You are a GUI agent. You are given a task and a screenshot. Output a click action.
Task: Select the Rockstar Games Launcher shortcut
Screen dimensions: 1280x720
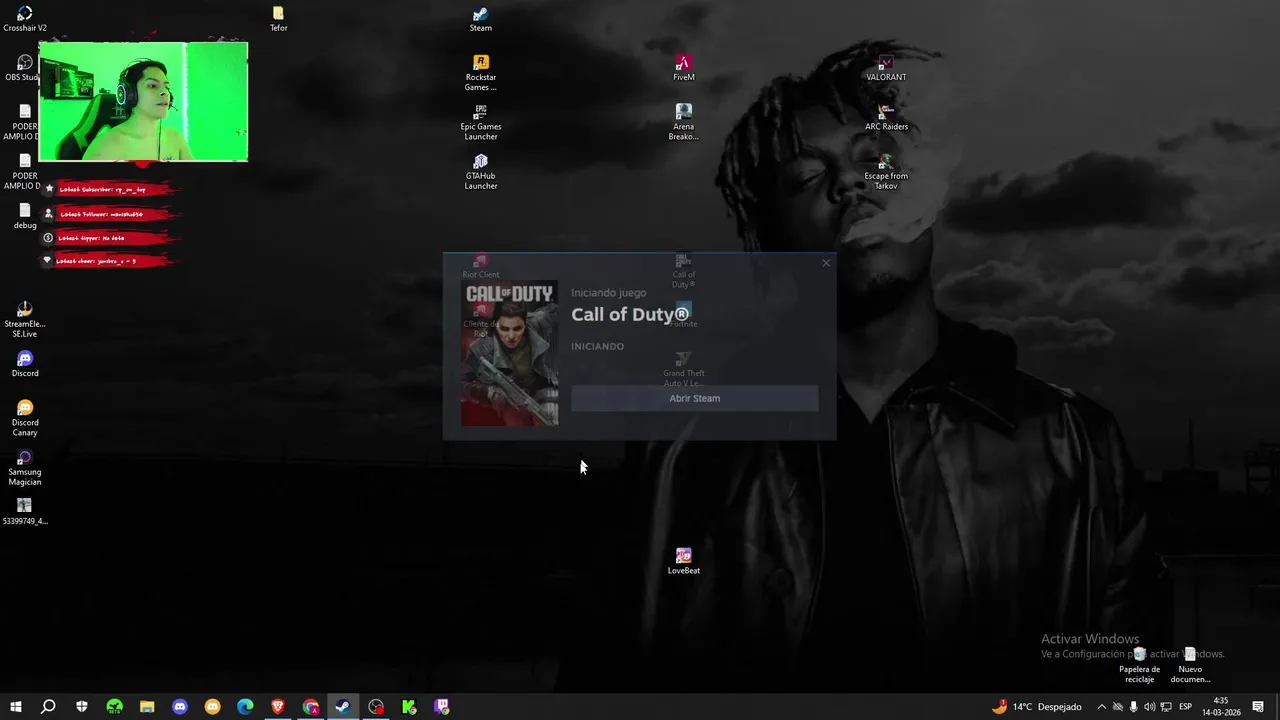[480, 73]
